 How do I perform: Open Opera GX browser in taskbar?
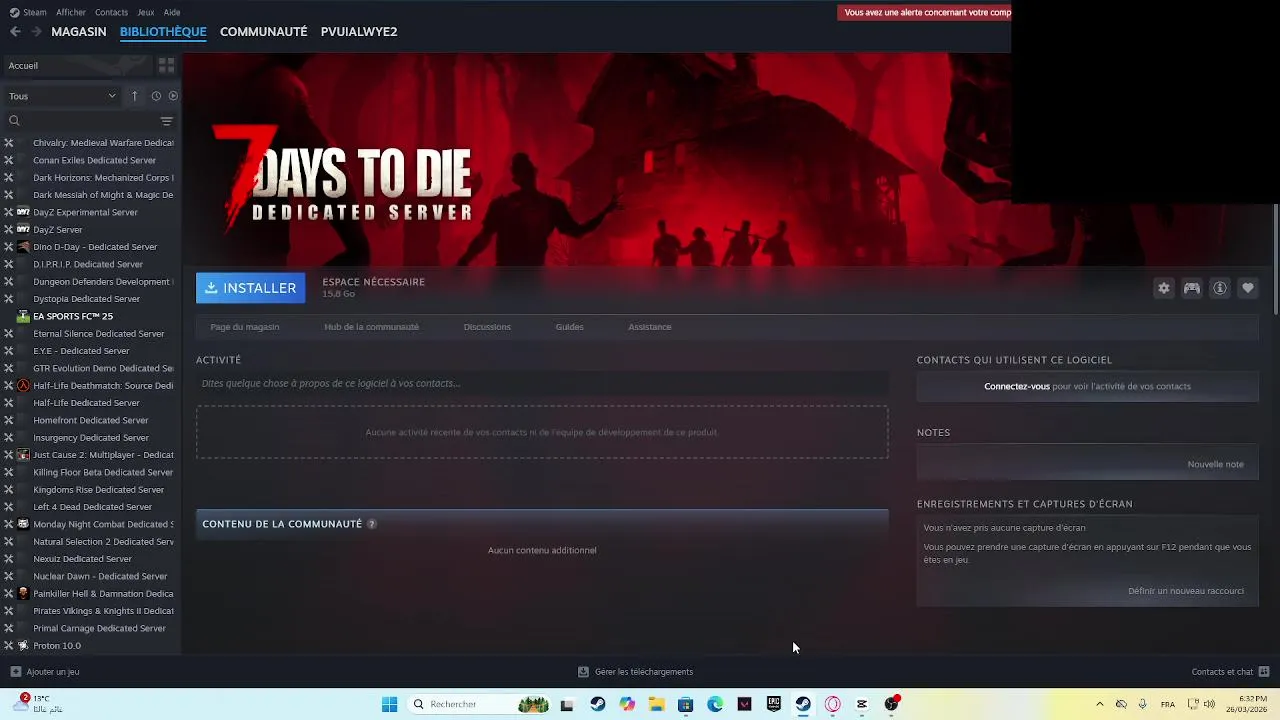tap(833, 704)
